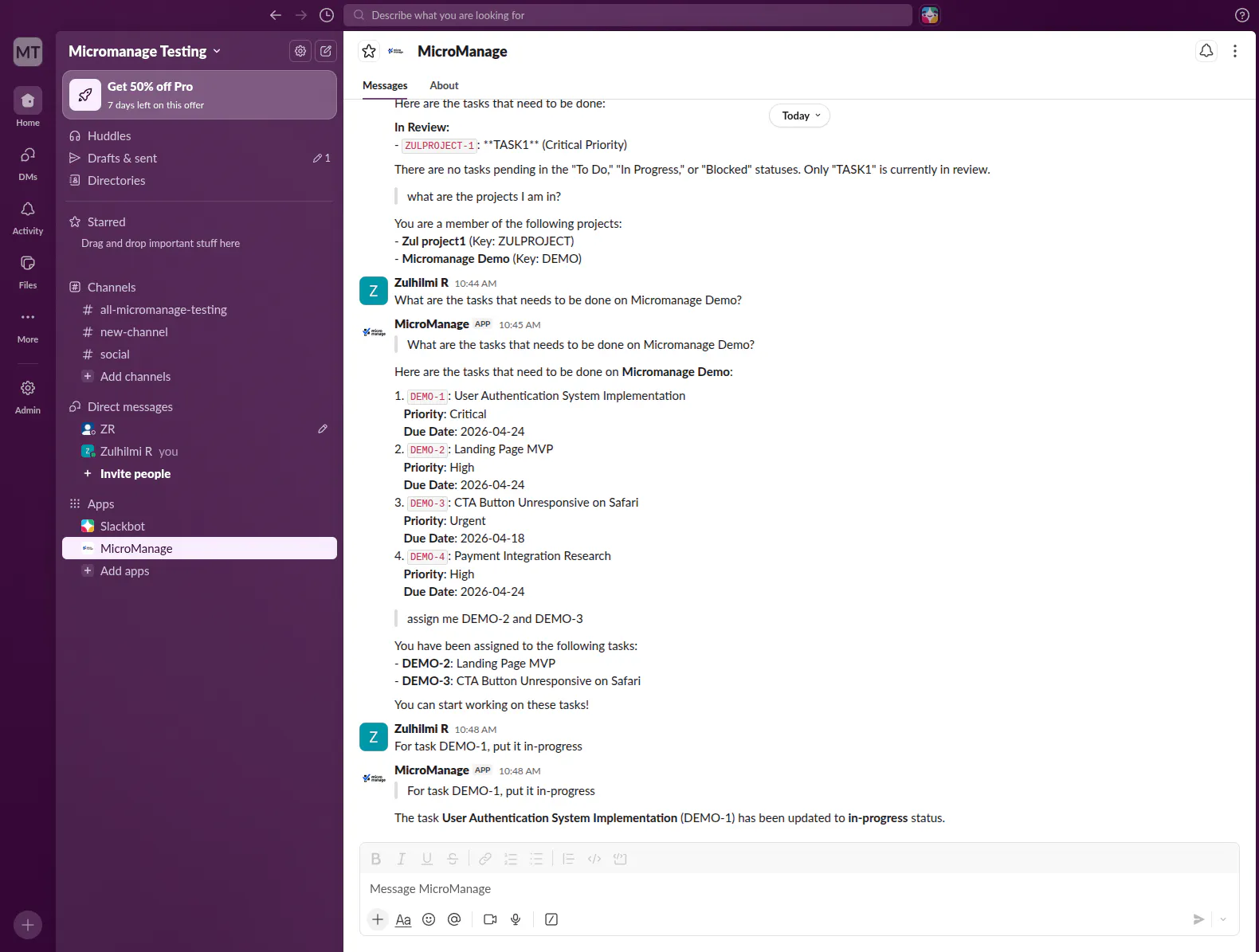The width and height of the screenshot is (1259, 952).
Task: Open Home in the left rail
Action: point(28,107)
